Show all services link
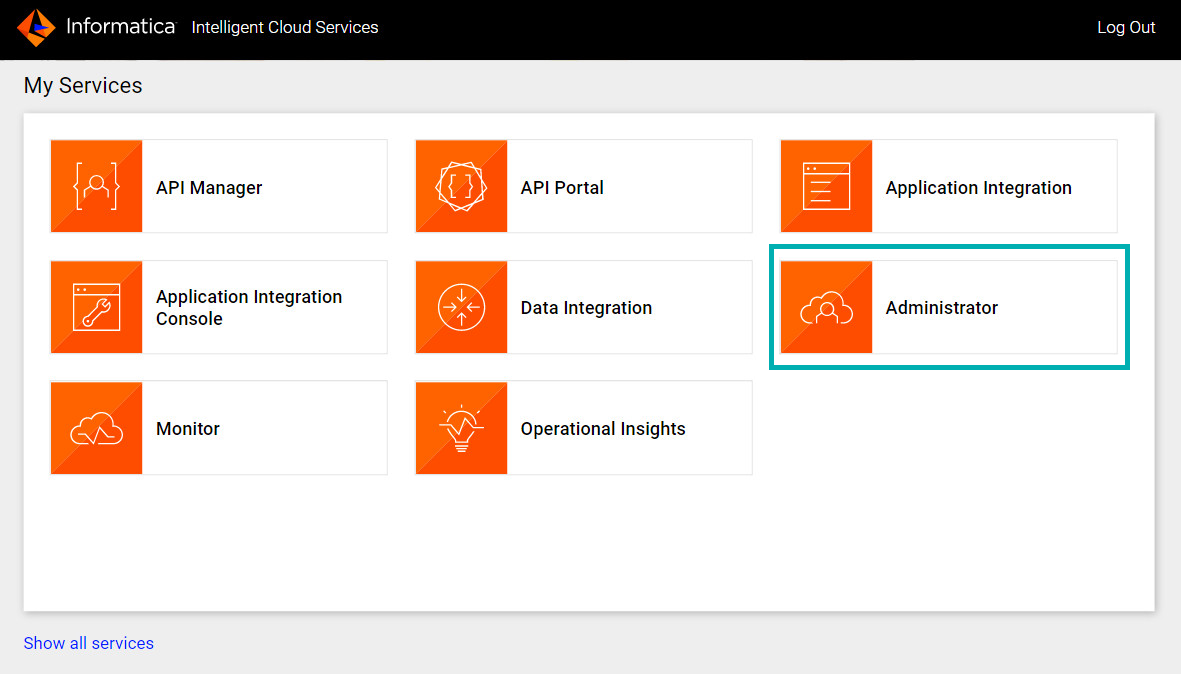 click(x=88, y=643)
